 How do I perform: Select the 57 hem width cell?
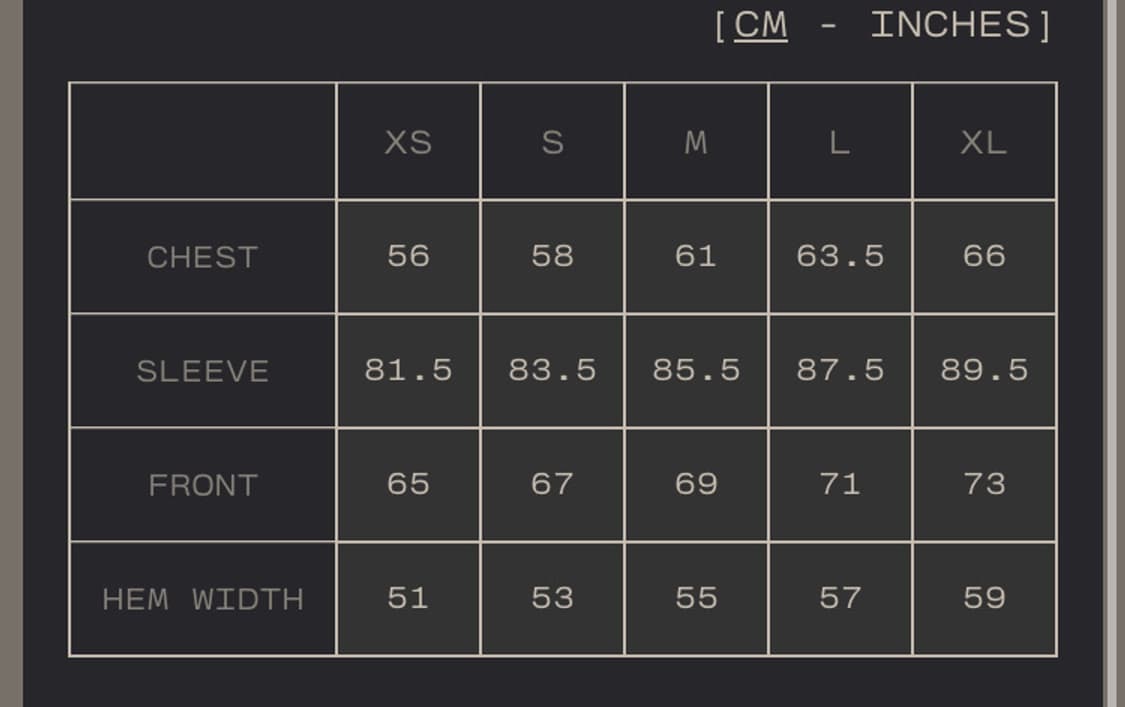tap(840, 598)
